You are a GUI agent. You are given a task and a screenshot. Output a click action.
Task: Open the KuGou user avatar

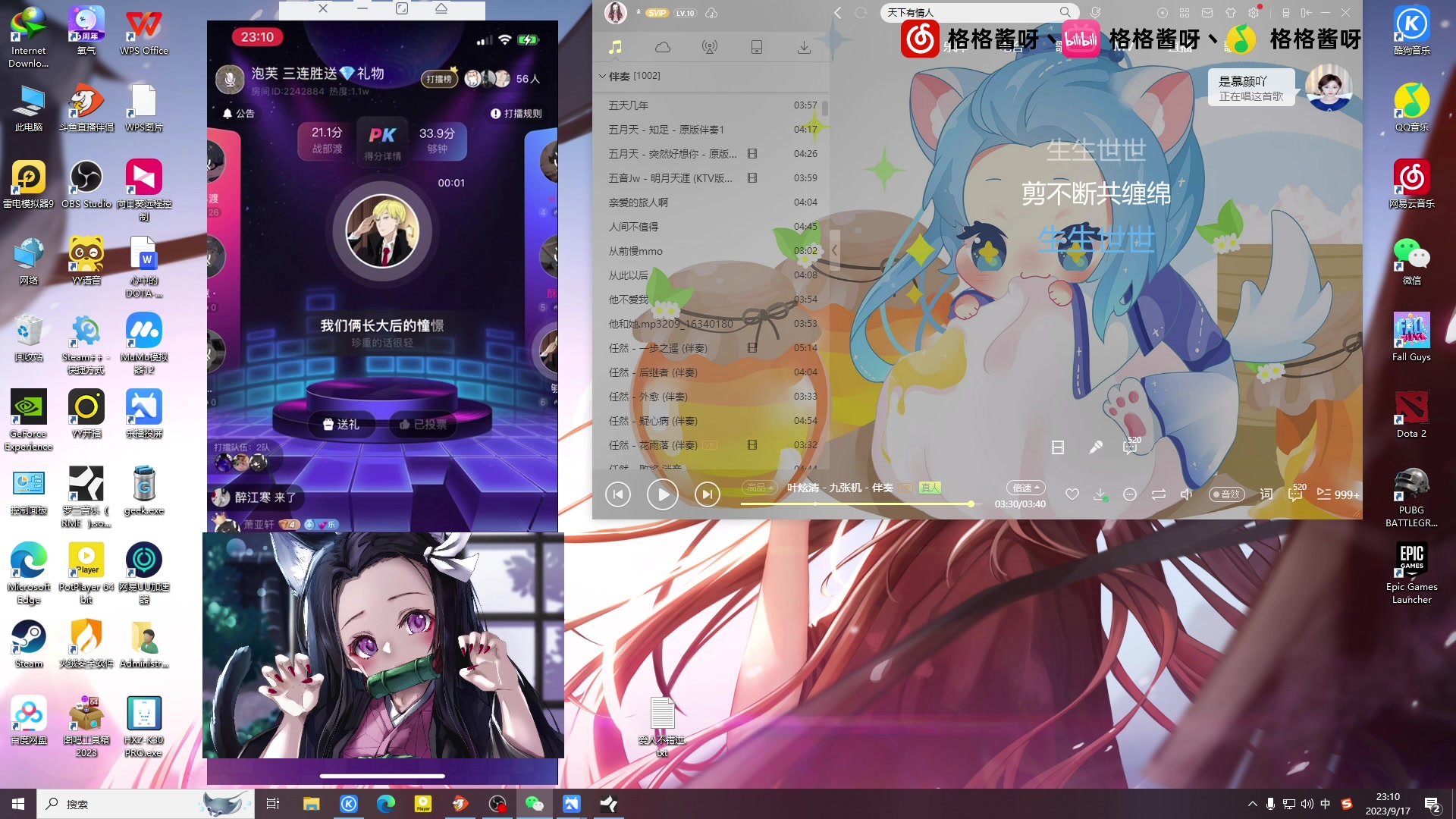pos(616,13)
